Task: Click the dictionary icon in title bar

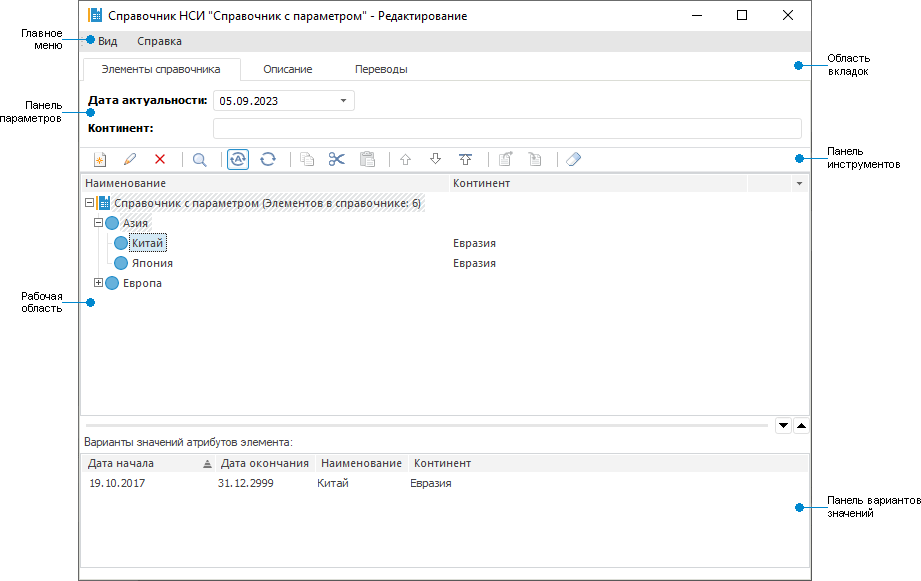Action: [95, 15]
